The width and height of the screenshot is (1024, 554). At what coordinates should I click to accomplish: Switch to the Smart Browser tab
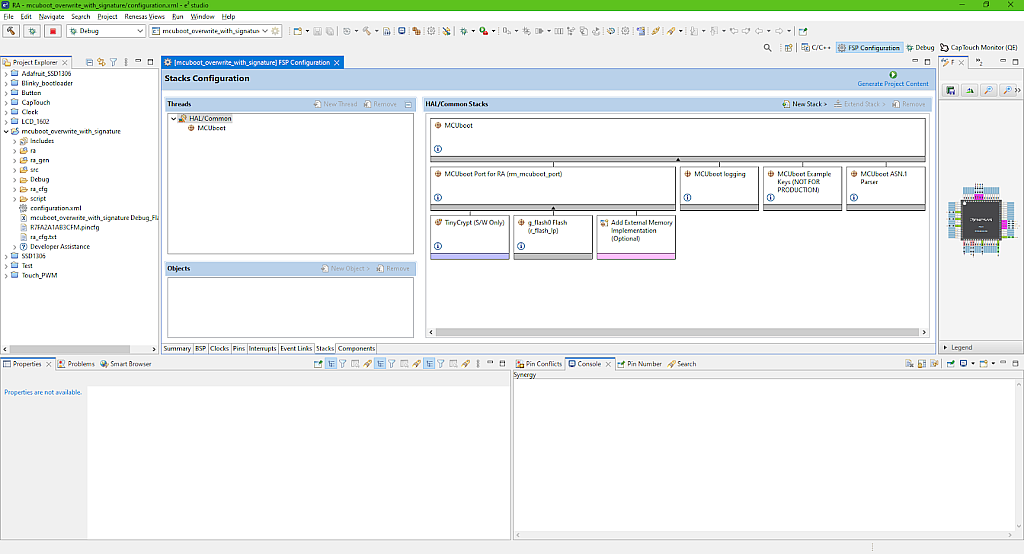tap(125, 364)
